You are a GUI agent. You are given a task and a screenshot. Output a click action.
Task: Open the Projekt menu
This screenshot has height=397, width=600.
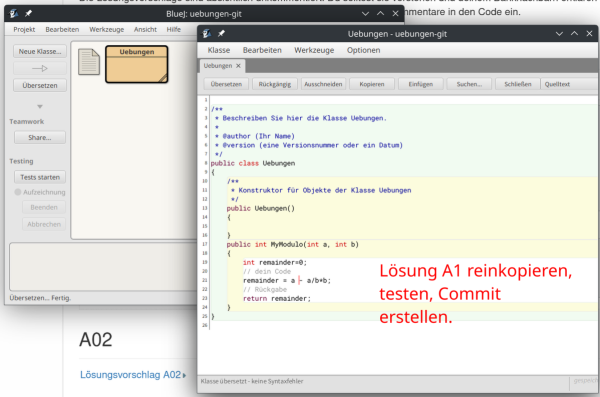pos(24,29)
